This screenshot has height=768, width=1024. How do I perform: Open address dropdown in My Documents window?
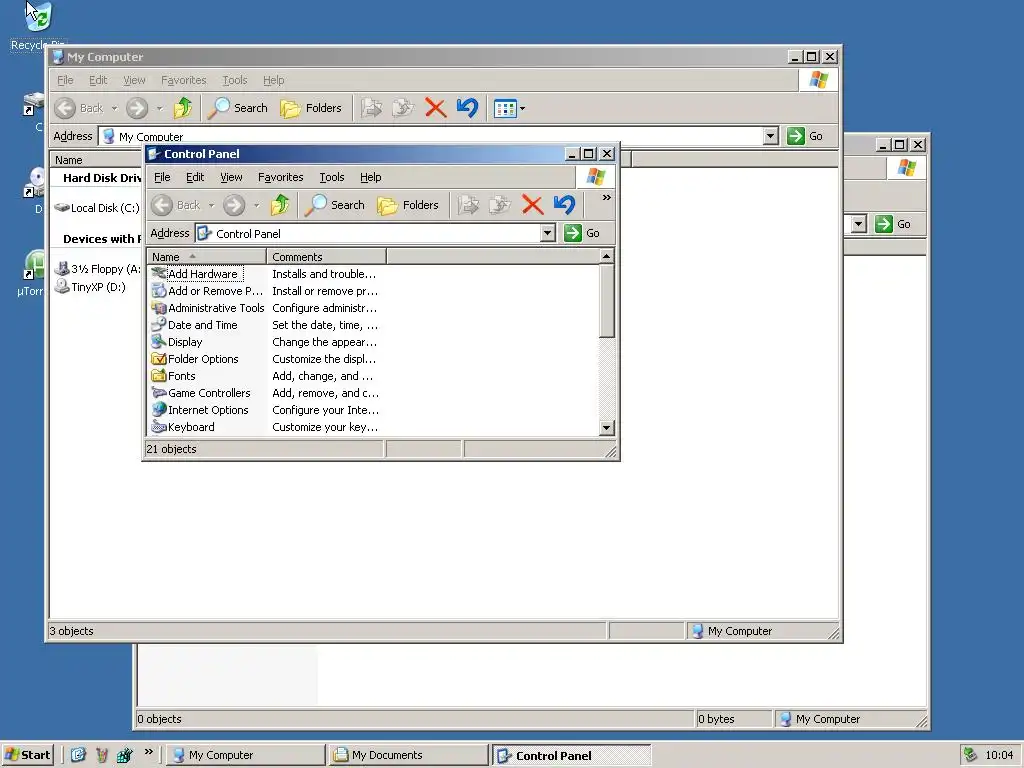point(859,224)
